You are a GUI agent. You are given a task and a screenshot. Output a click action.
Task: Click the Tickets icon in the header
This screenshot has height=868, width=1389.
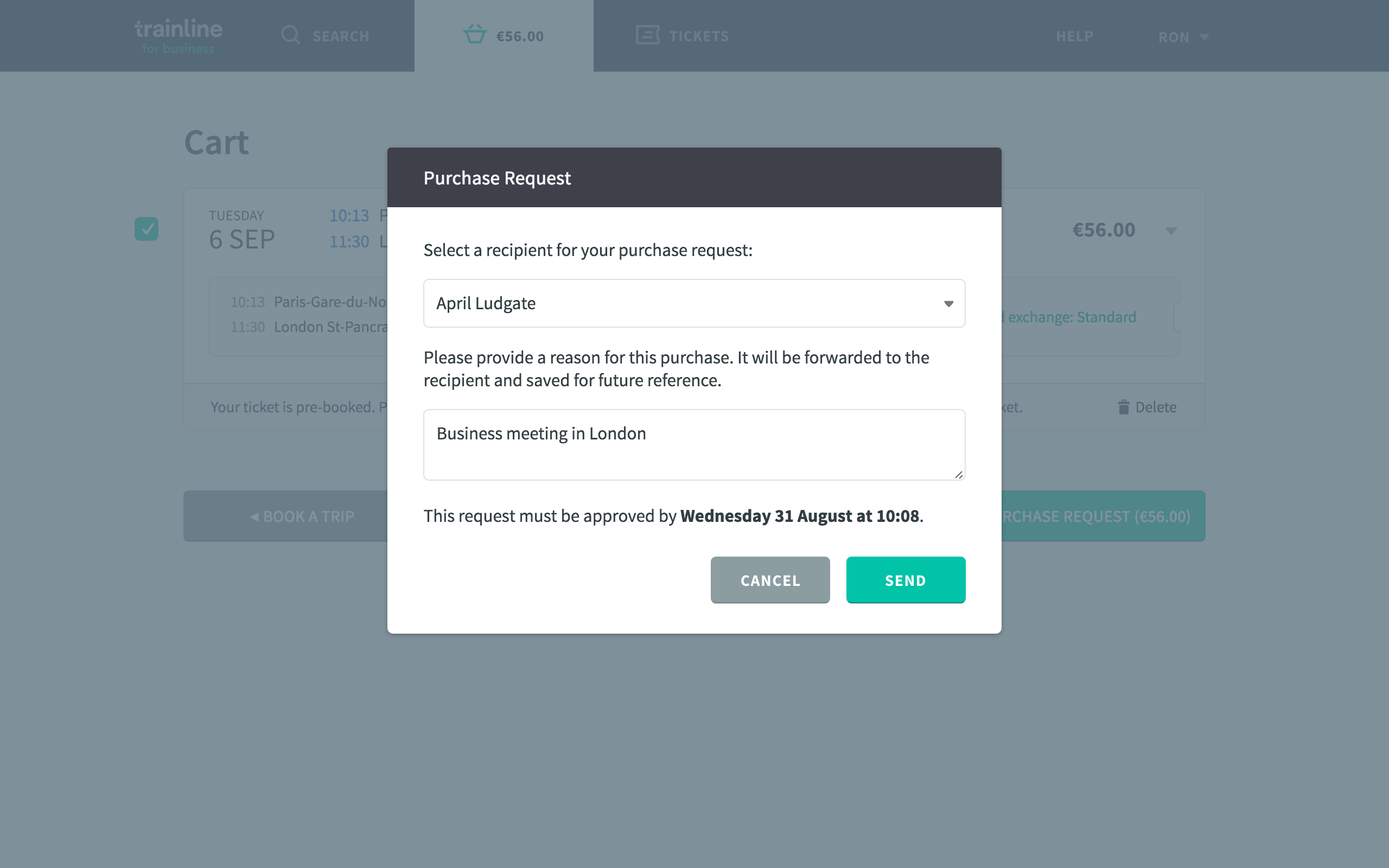[647, 35]
